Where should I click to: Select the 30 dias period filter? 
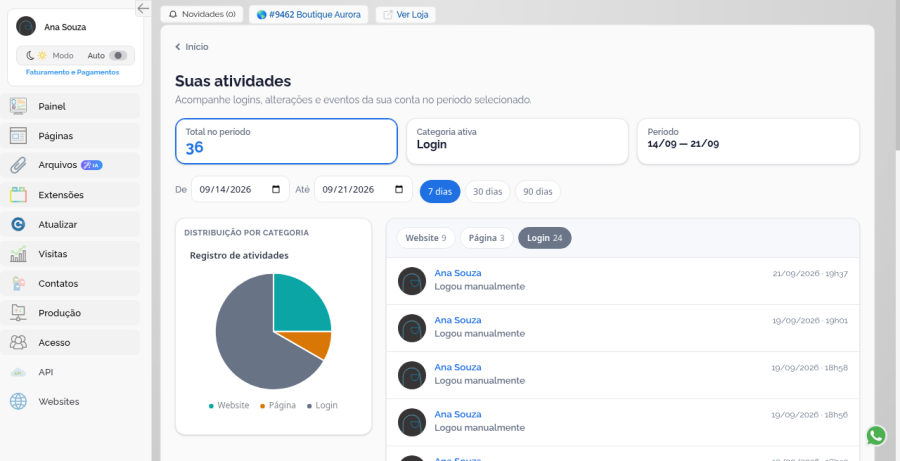487,191
